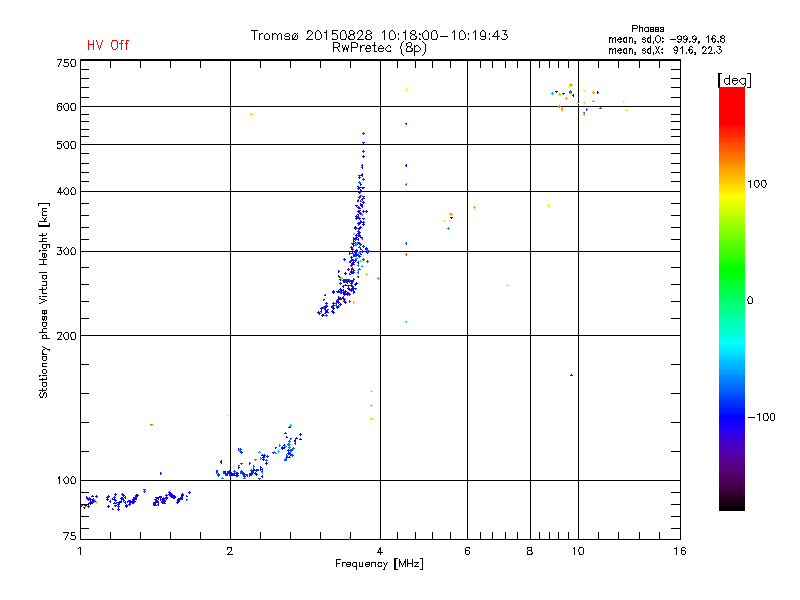Click the "mean, sd,O: -99.9, 16.8" line
Screen dimensions: 800x600
click(666, 39)
